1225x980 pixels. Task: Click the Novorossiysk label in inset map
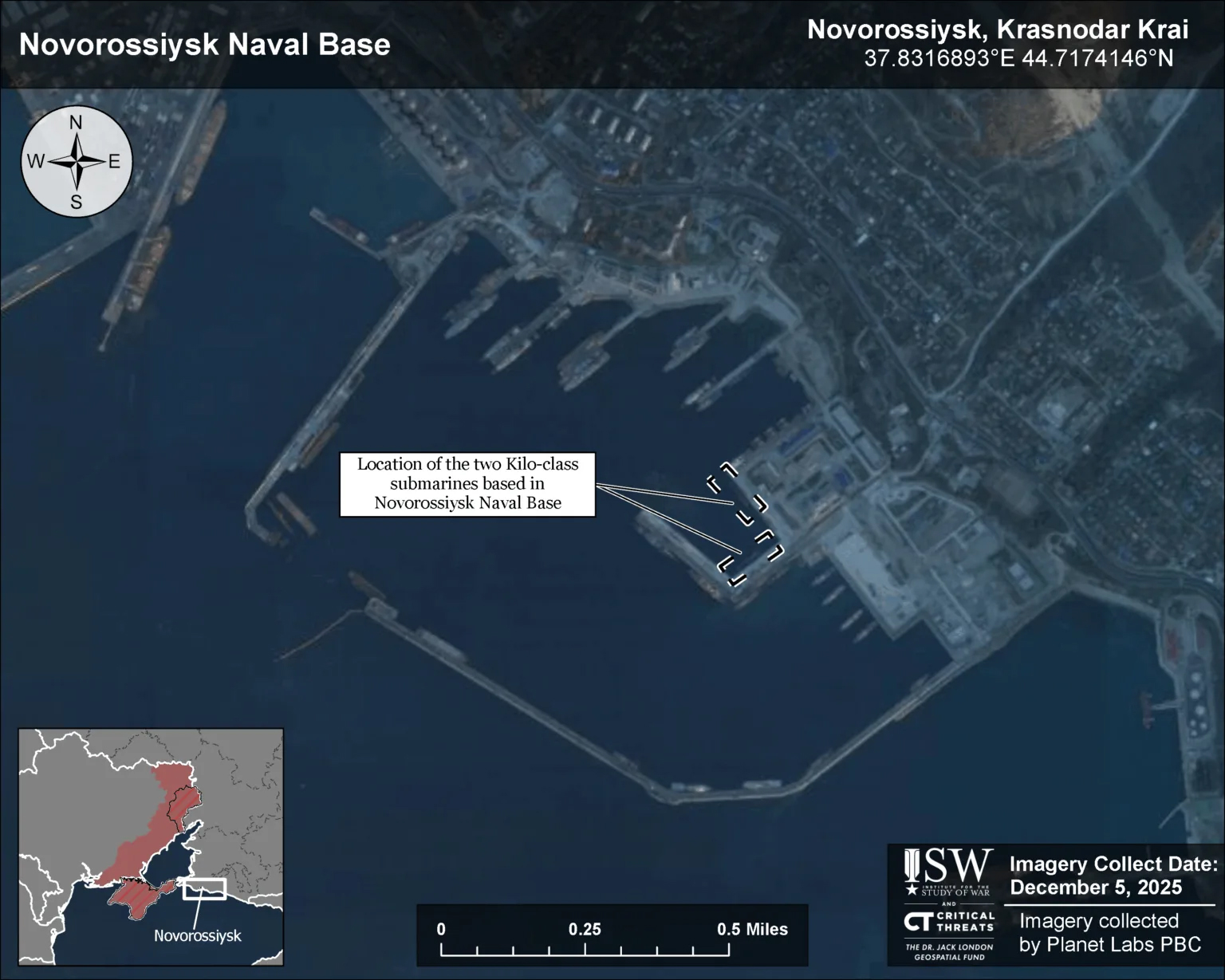coord(197,935)
